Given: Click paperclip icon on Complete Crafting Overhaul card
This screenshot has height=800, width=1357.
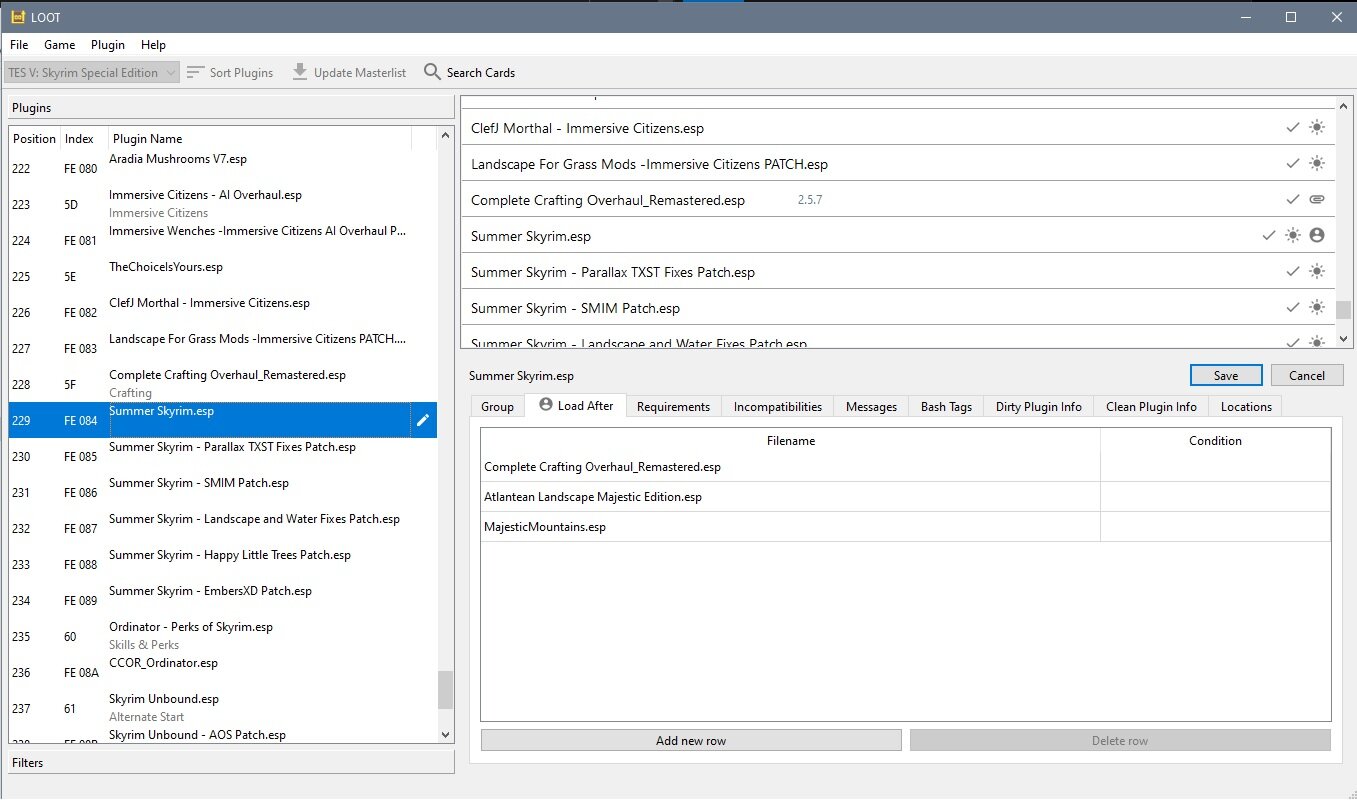Looking at the screenshot, I should point(1316,200).
